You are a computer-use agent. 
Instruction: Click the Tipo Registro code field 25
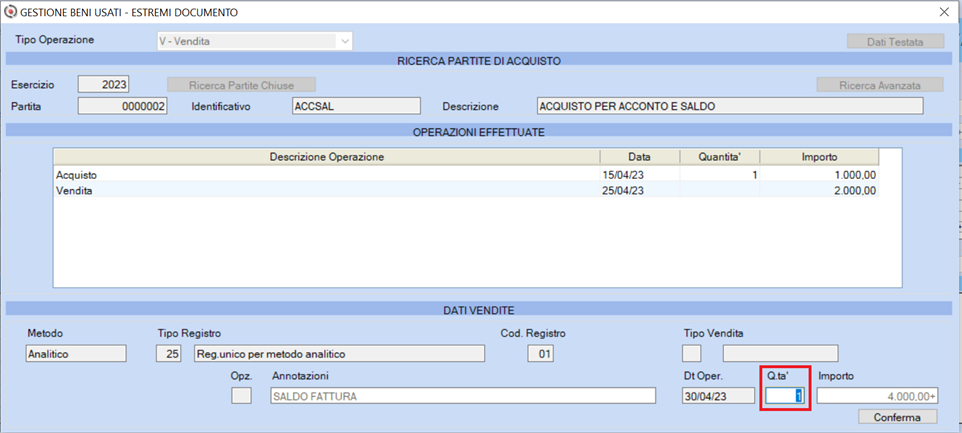(169, 353)
